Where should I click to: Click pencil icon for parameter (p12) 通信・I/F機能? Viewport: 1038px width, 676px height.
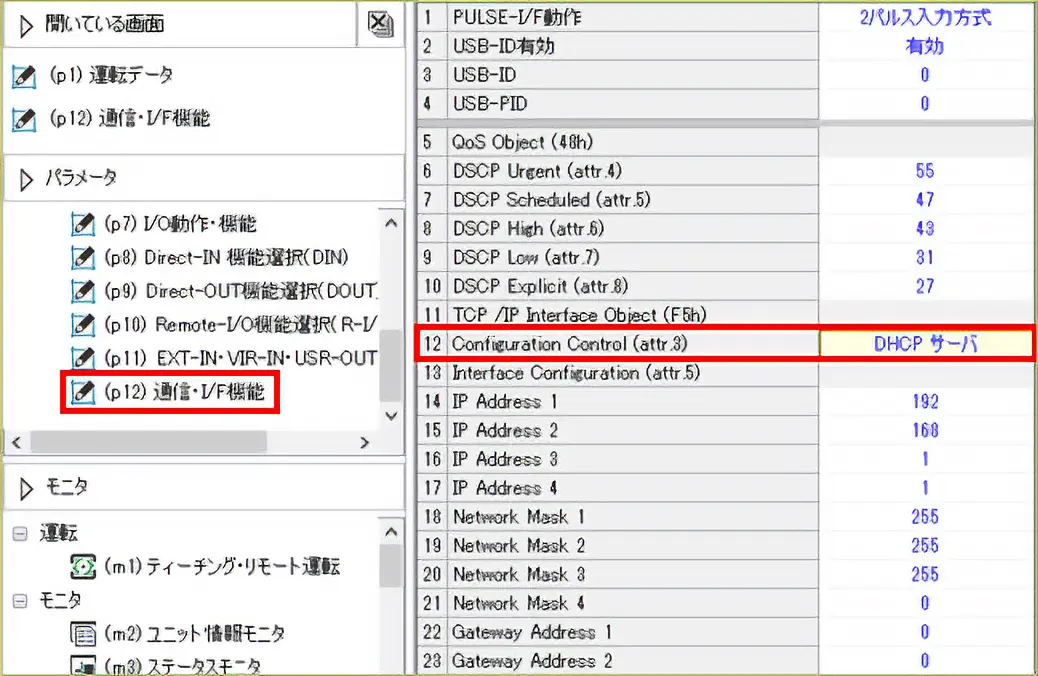point(83,392)
